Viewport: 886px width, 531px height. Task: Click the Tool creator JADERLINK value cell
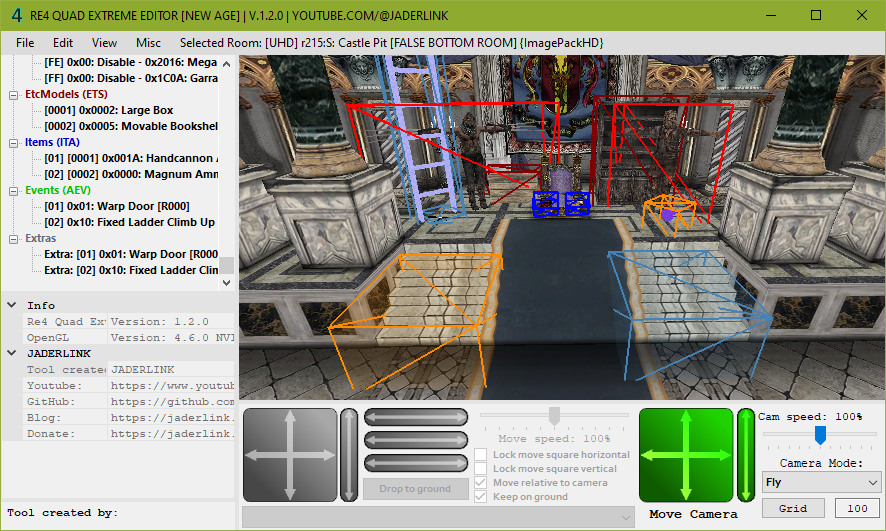pyautogui.click(x=171, y=370)
